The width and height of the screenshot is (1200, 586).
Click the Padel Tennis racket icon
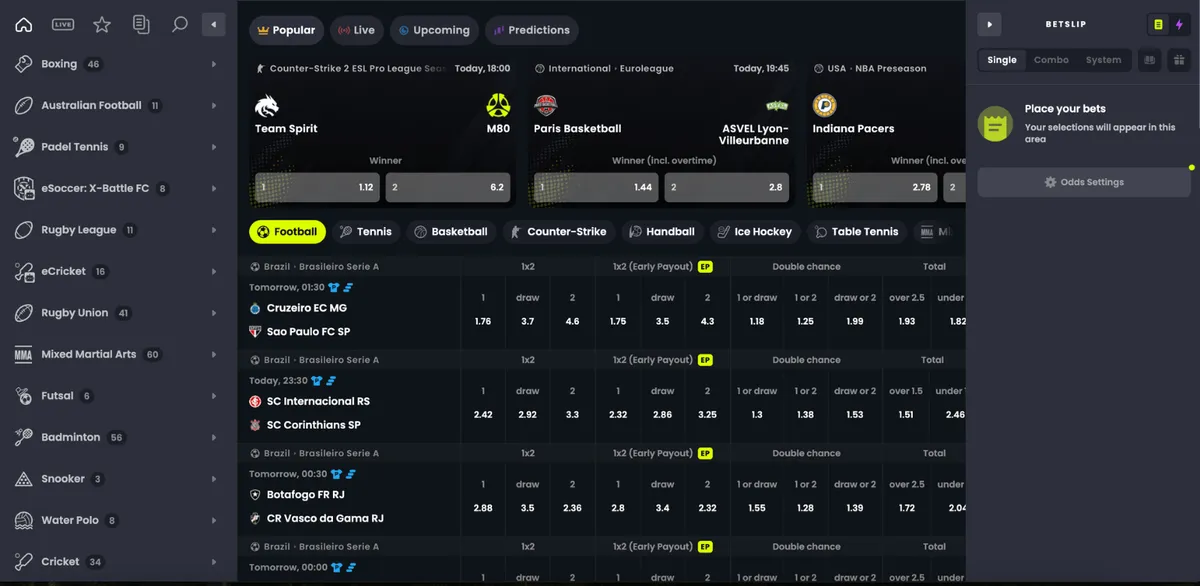tap(24, 147)
